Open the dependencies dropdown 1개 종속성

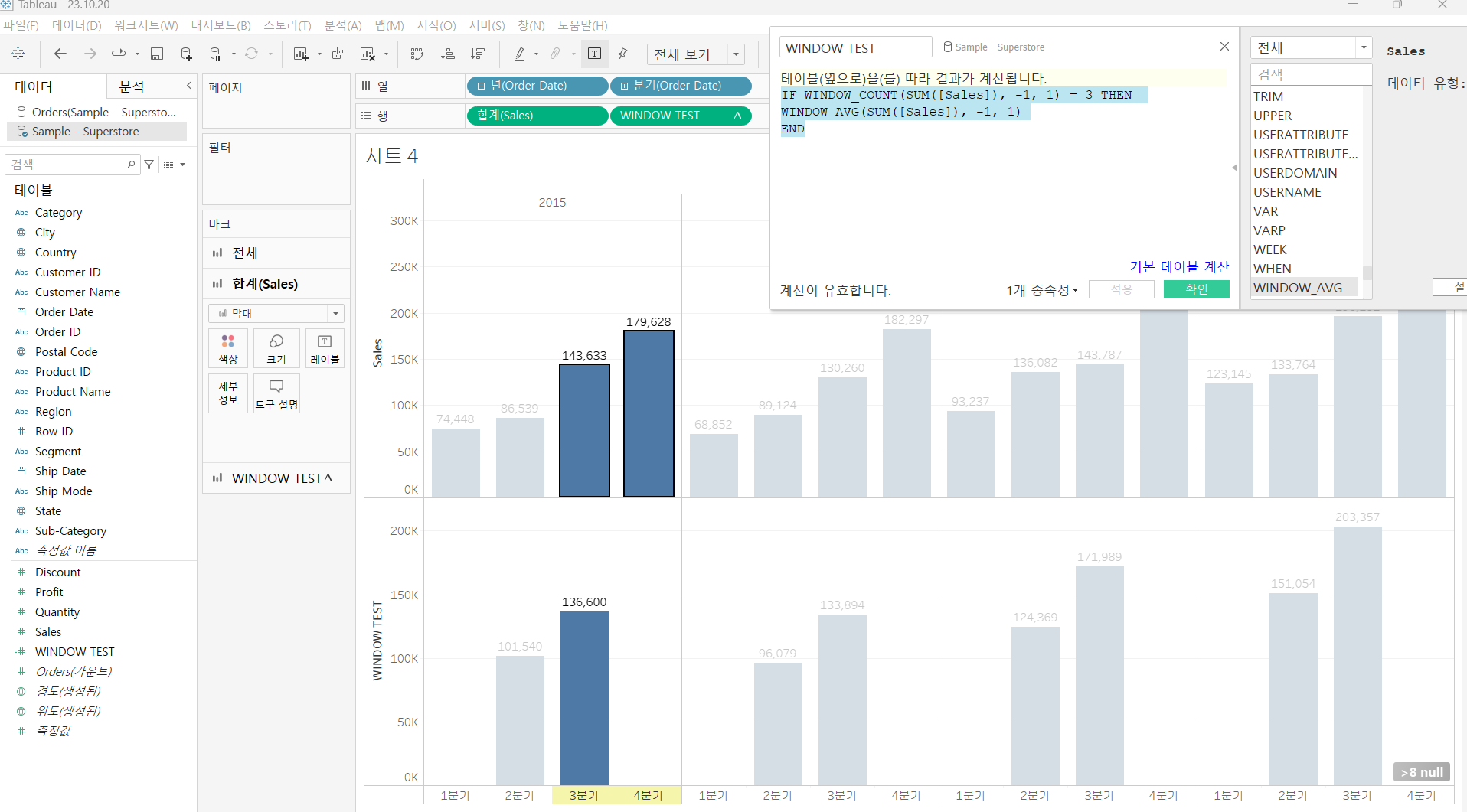[1042, 290]
